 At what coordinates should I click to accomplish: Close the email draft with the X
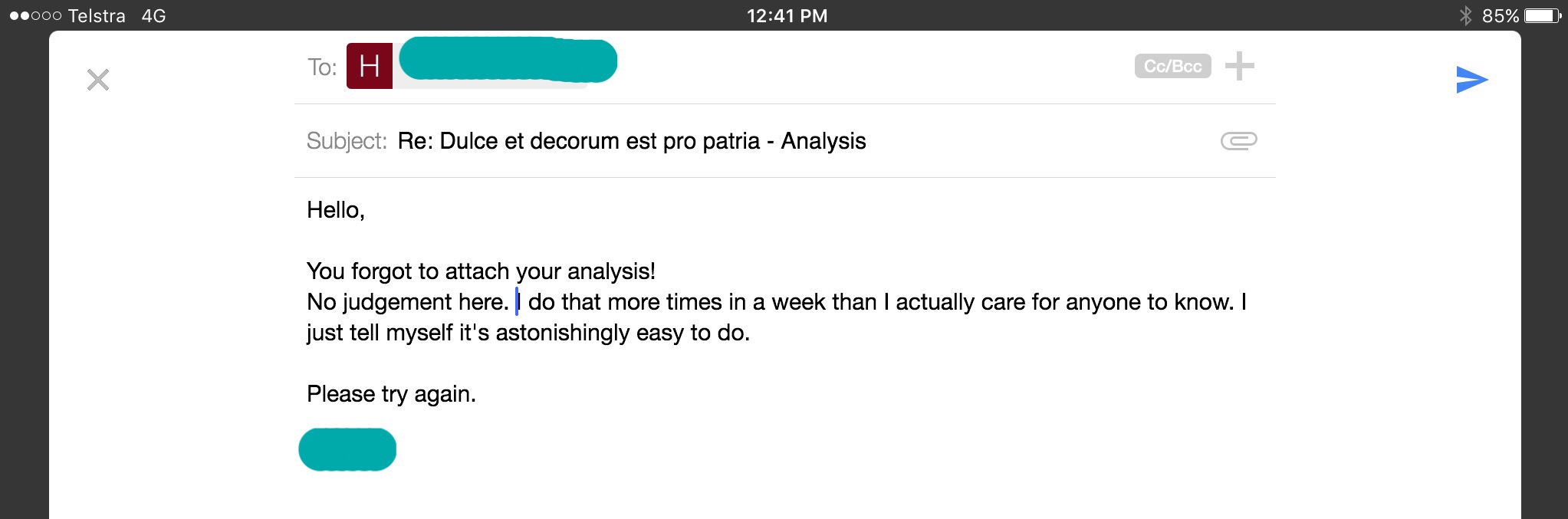[x=98, y=80]
